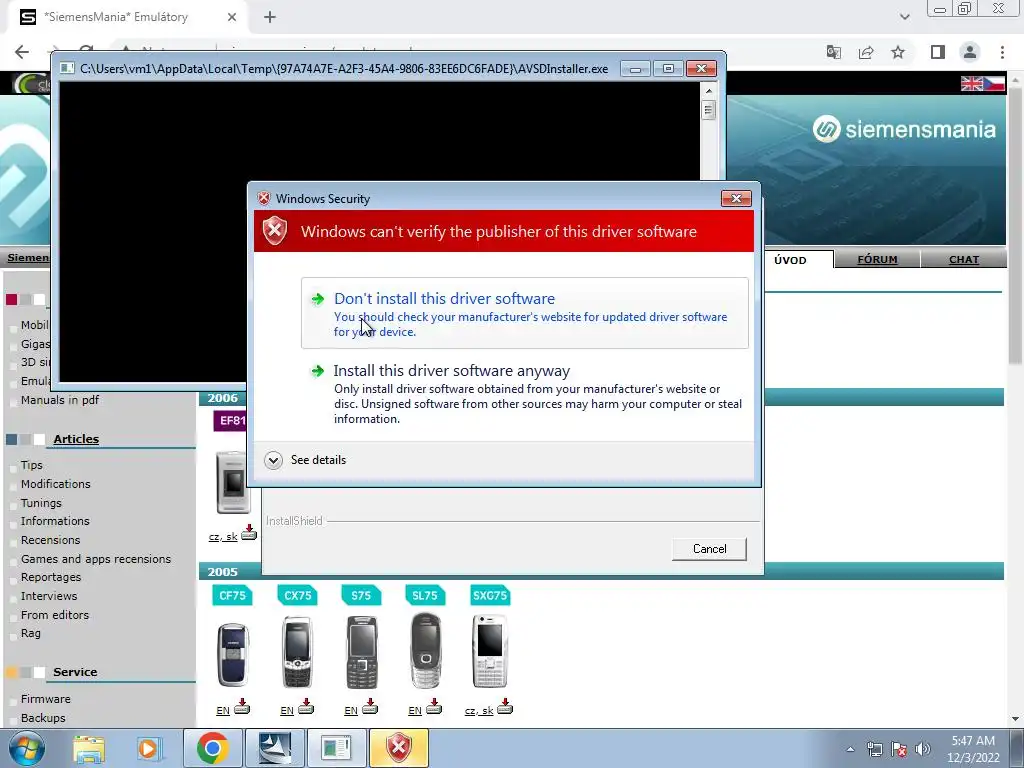Open Chrome three-dot menu
Image resolution: width=1024 pixels, height=768 pixels.
coord(1002,52)
